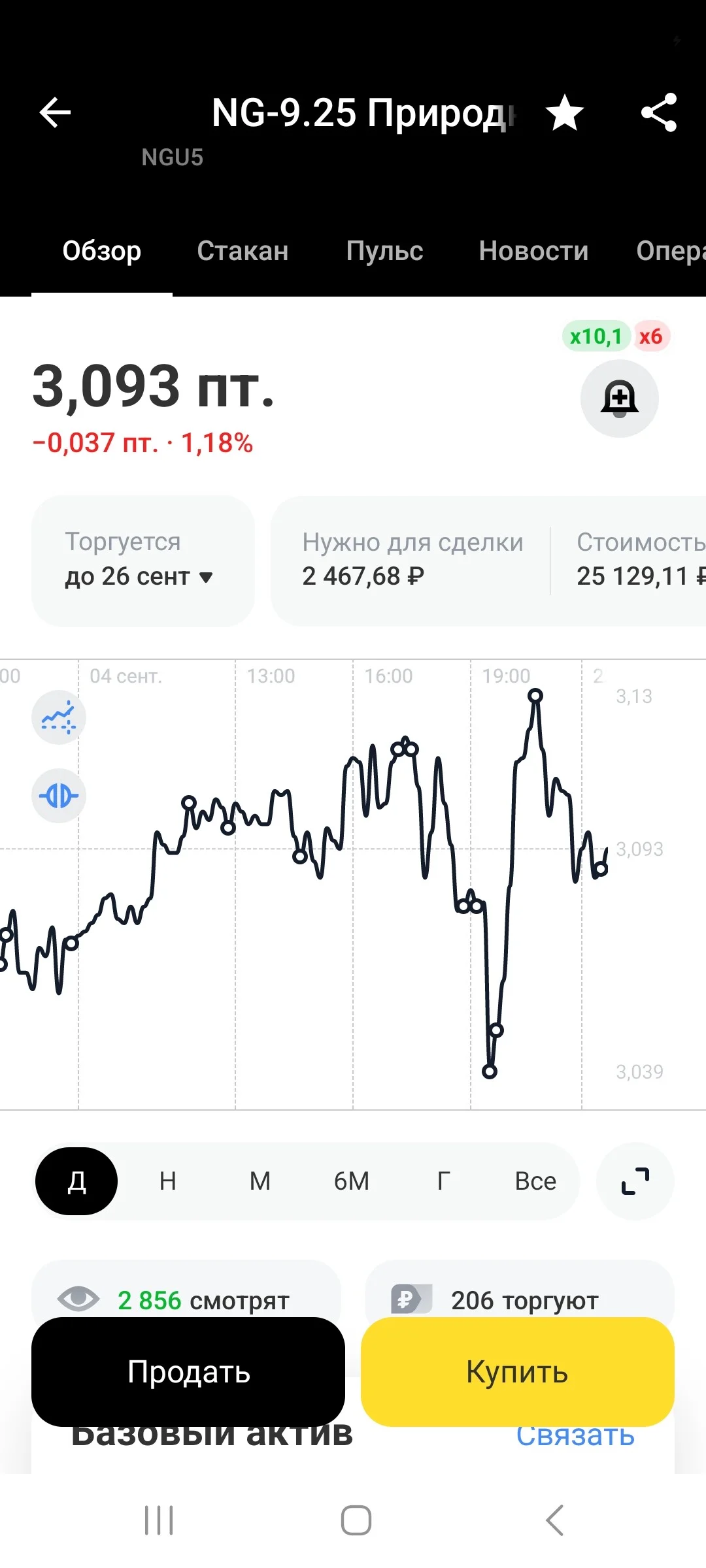
Task: Open the x10,1 long leverage badge
Action: click(596, 336)
